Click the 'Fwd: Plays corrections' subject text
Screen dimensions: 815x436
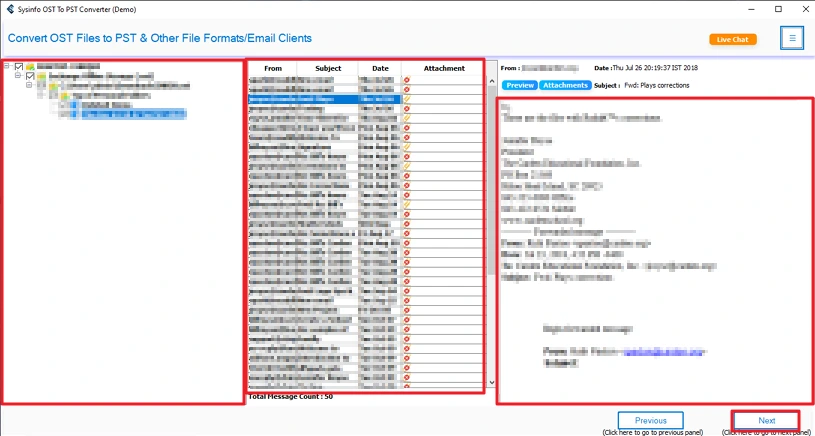657,85
